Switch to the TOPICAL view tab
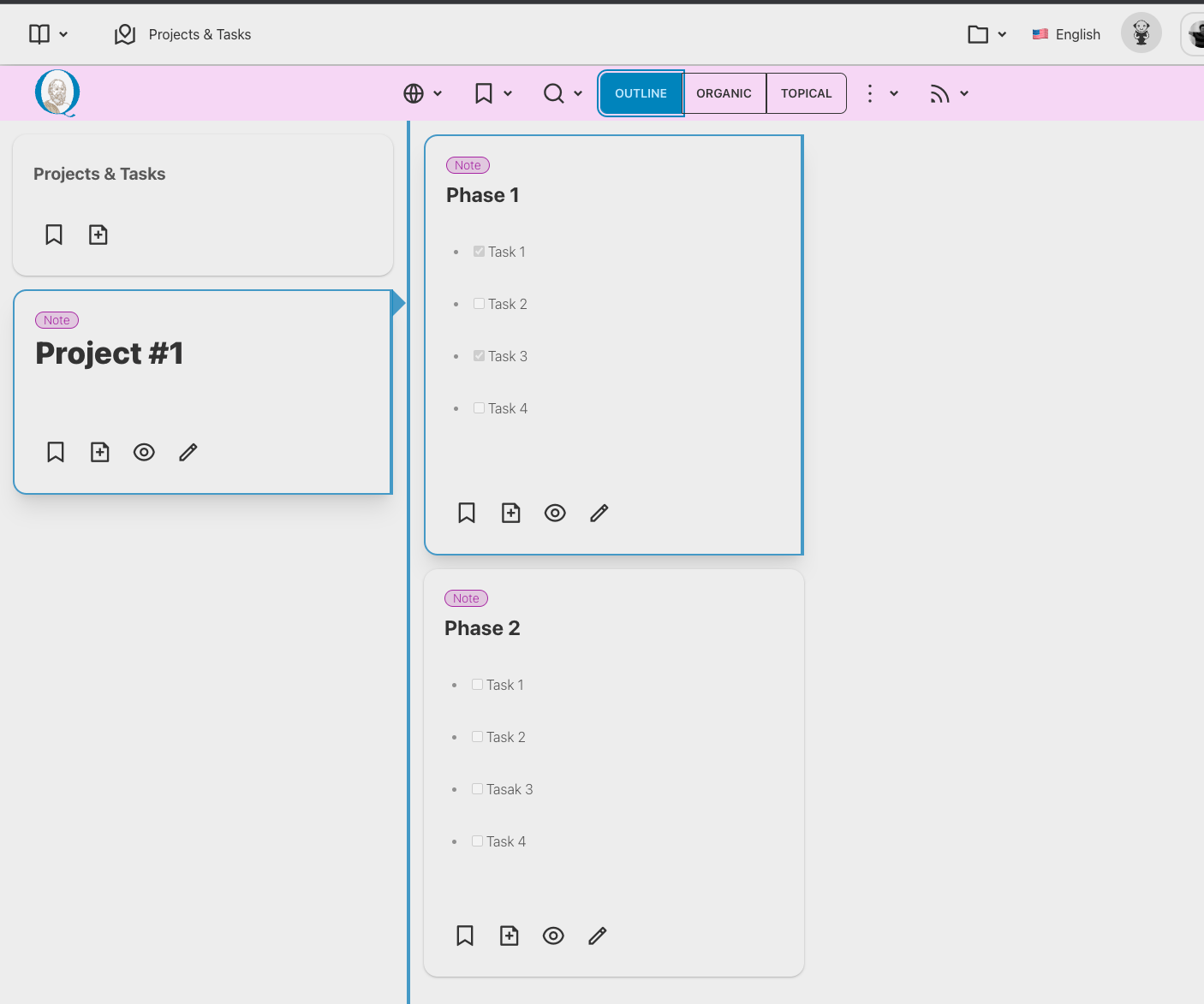Image resolution: width=1204 pixels, height=1004 pixels. pos(806,93)
